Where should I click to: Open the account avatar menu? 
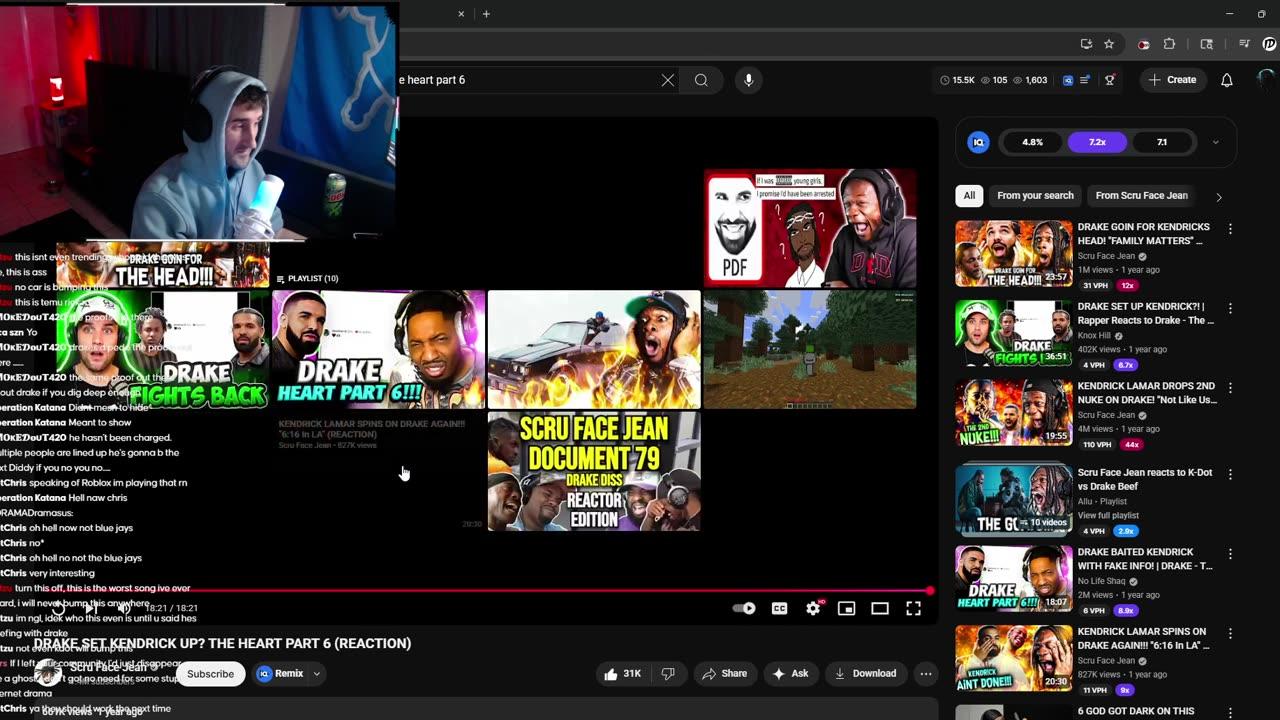(x=1267, y=79)
